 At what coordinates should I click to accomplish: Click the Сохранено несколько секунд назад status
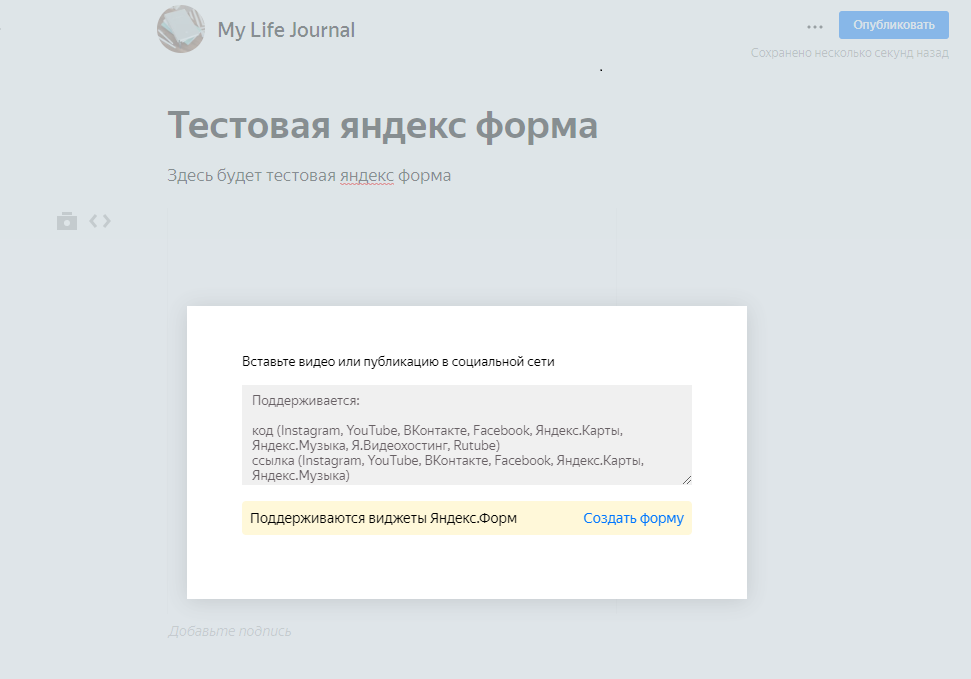(x=850, y=53)
